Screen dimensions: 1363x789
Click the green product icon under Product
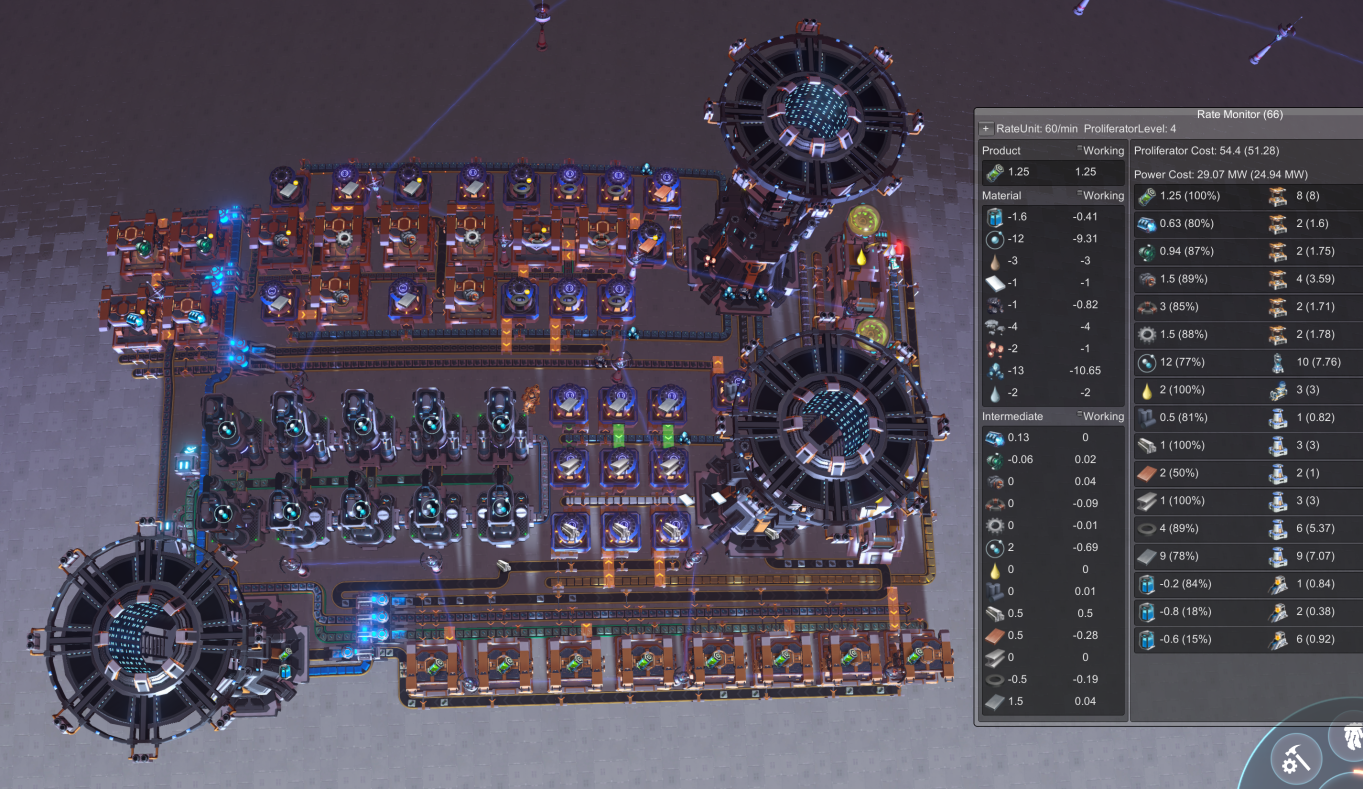point(992,172)
